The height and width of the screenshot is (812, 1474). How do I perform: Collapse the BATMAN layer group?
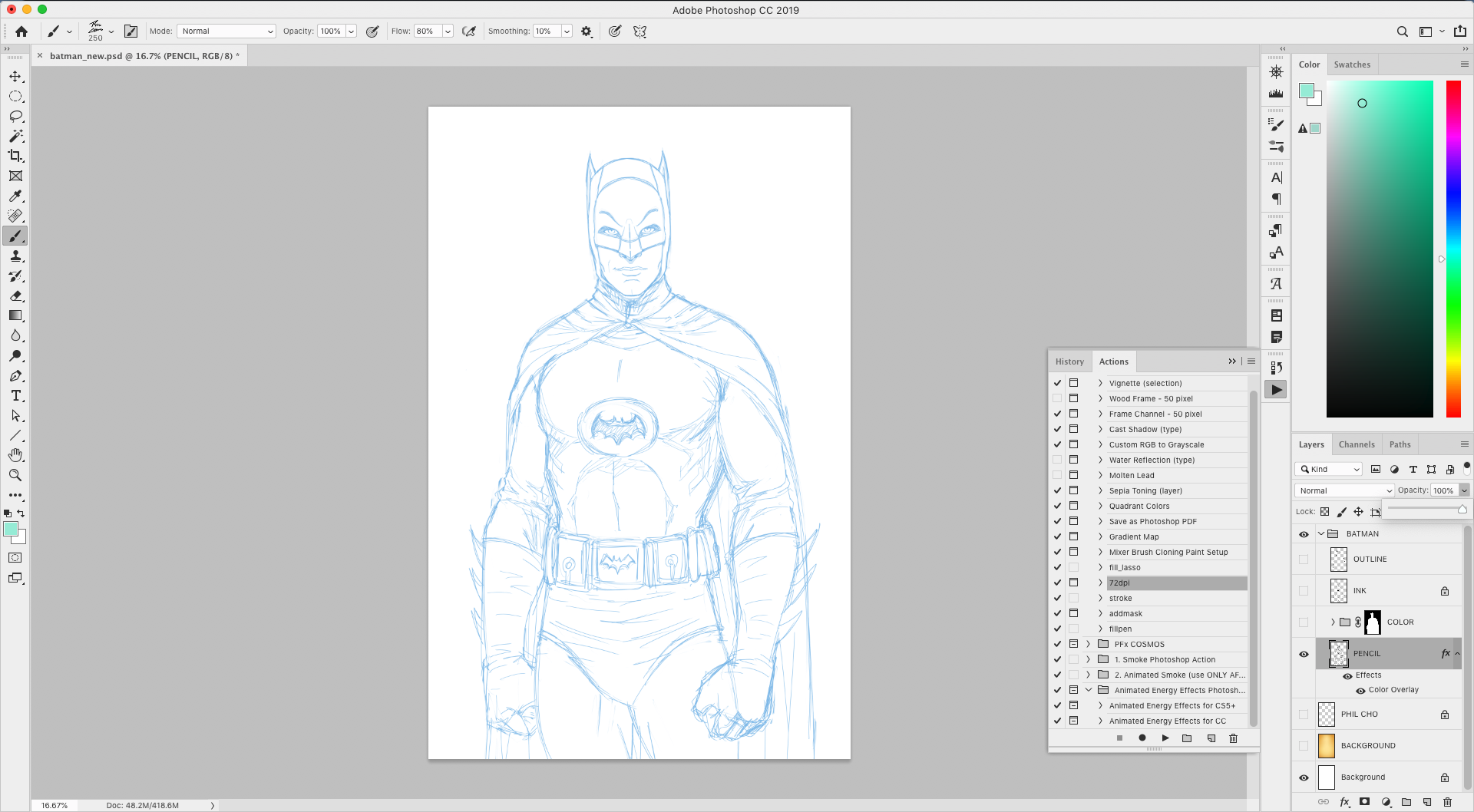(x=1321, y=534)
